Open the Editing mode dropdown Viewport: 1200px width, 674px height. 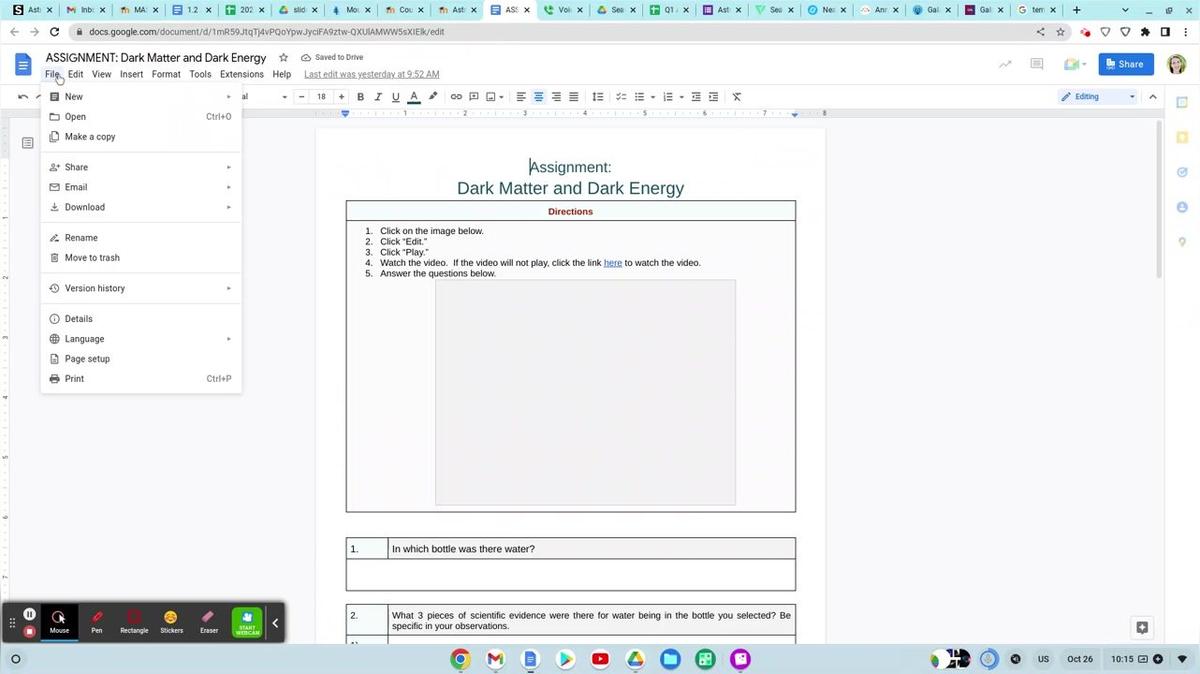(1098, 97)
